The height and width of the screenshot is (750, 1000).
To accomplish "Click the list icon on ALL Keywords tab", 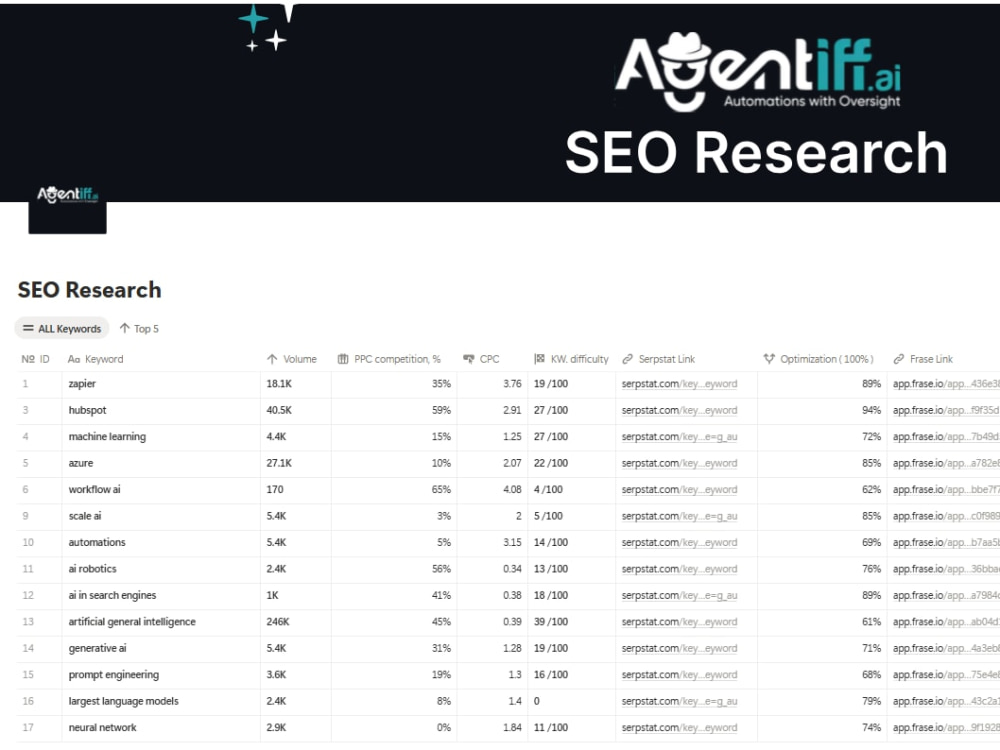I will click(28, 328).
